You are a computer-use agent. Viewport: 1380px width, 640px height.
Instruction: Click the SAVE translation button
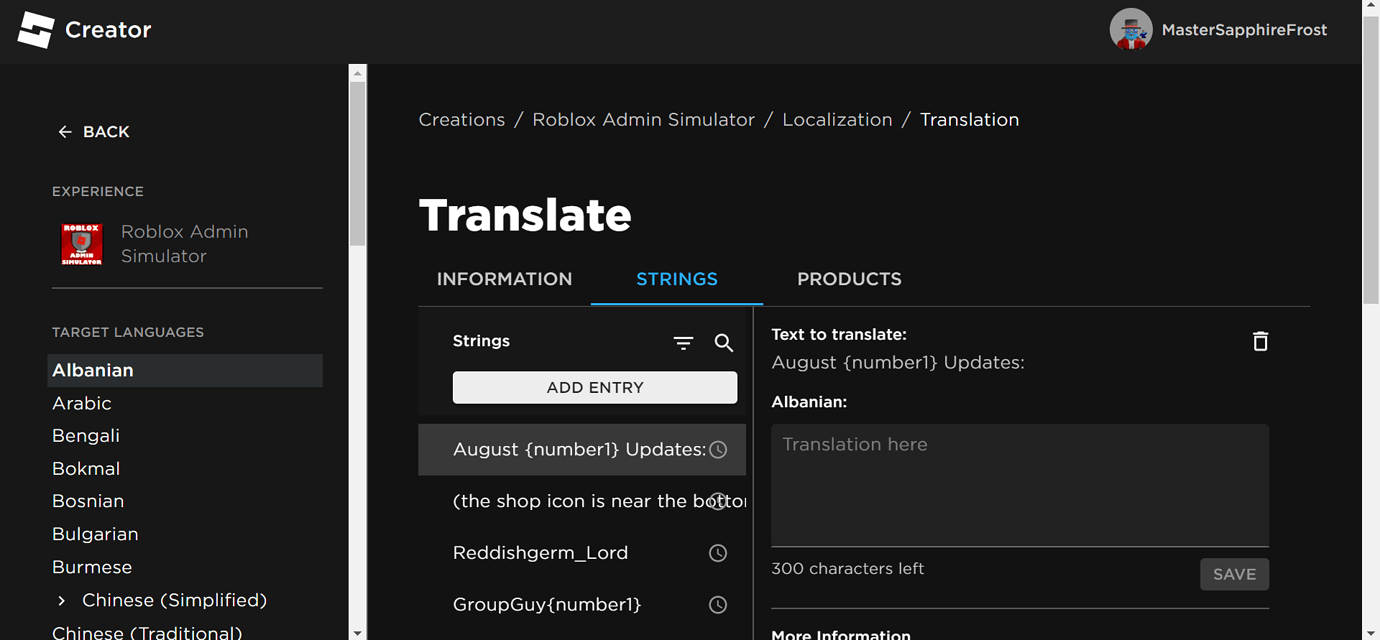pos(1234,574)
